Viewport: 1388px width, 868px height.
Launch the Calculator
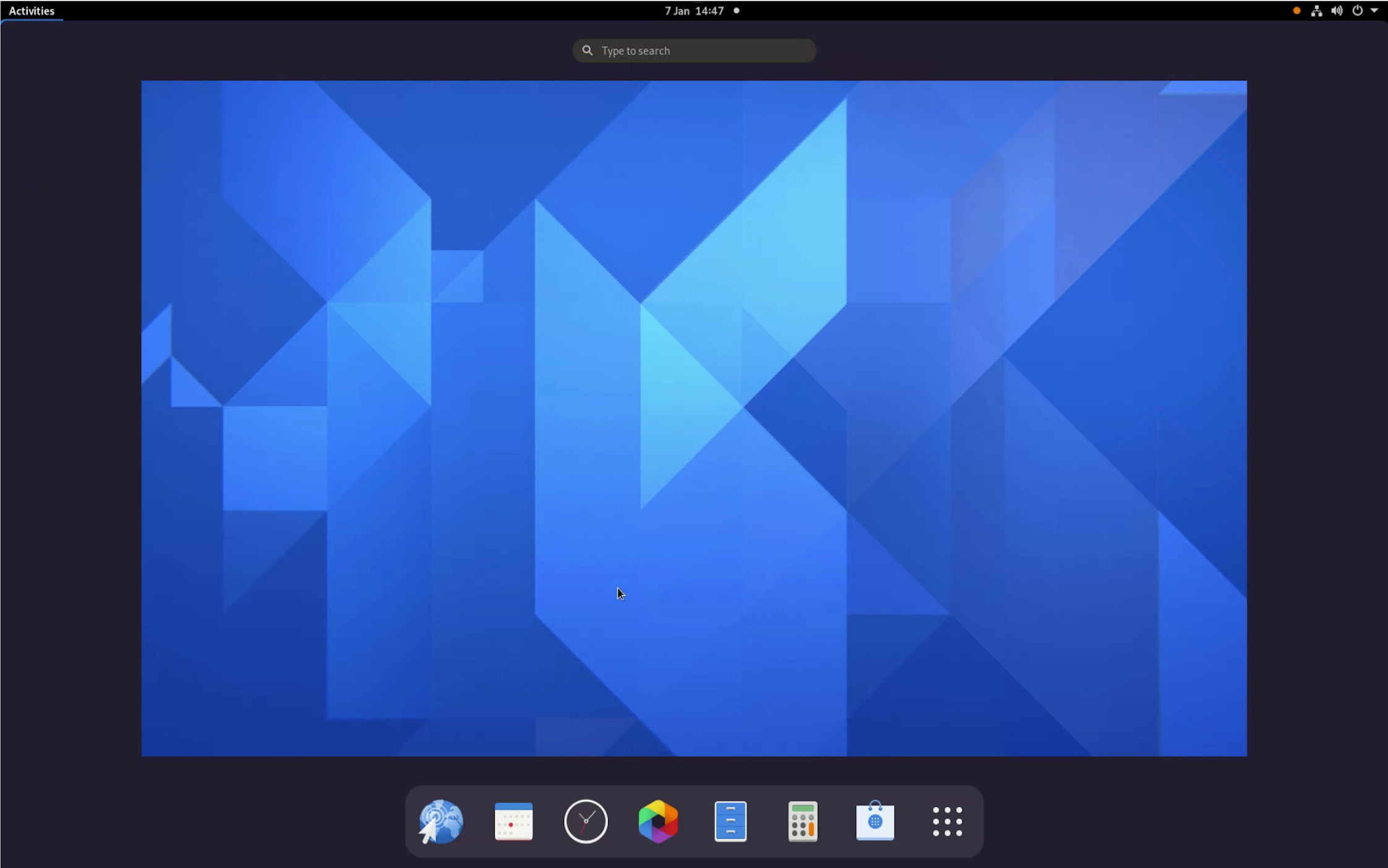tap(802, 821)
